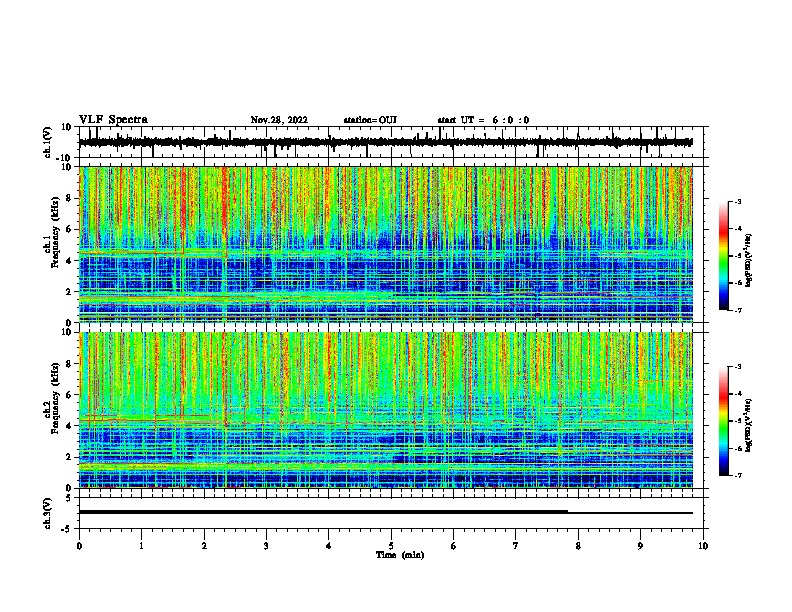Click the "start UT = 6 : 0 : 0" text

(x=483, y=120)
